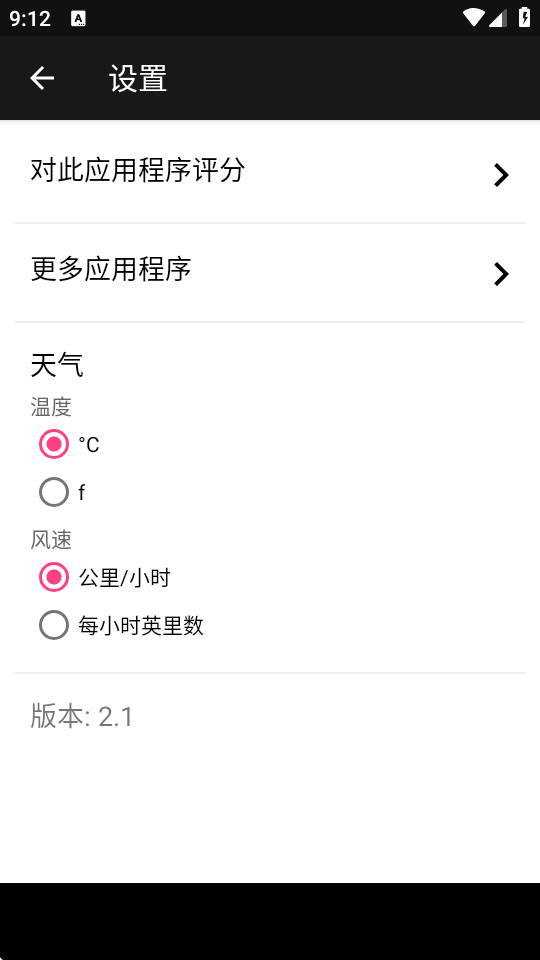Tap the back arrow in the header

point(42,78)
